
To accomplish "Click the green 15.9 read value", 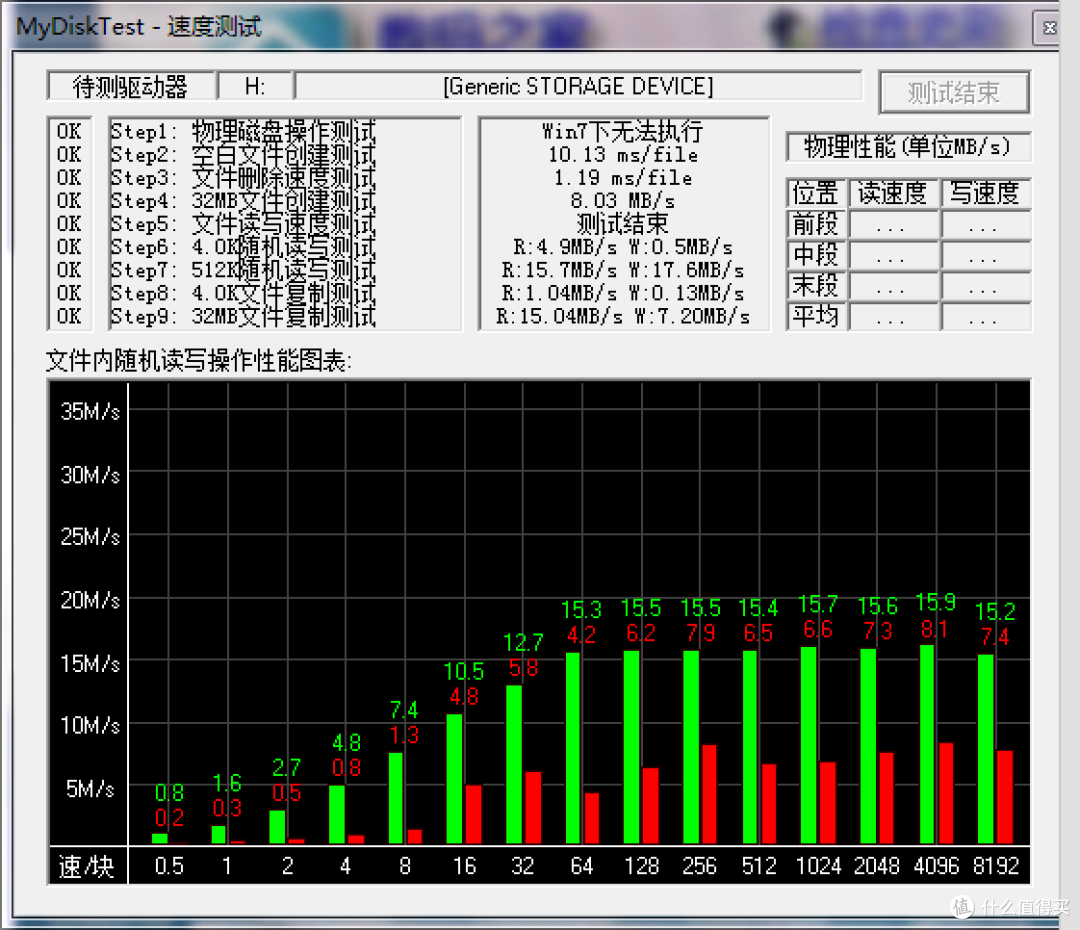I will click(936, 603).
